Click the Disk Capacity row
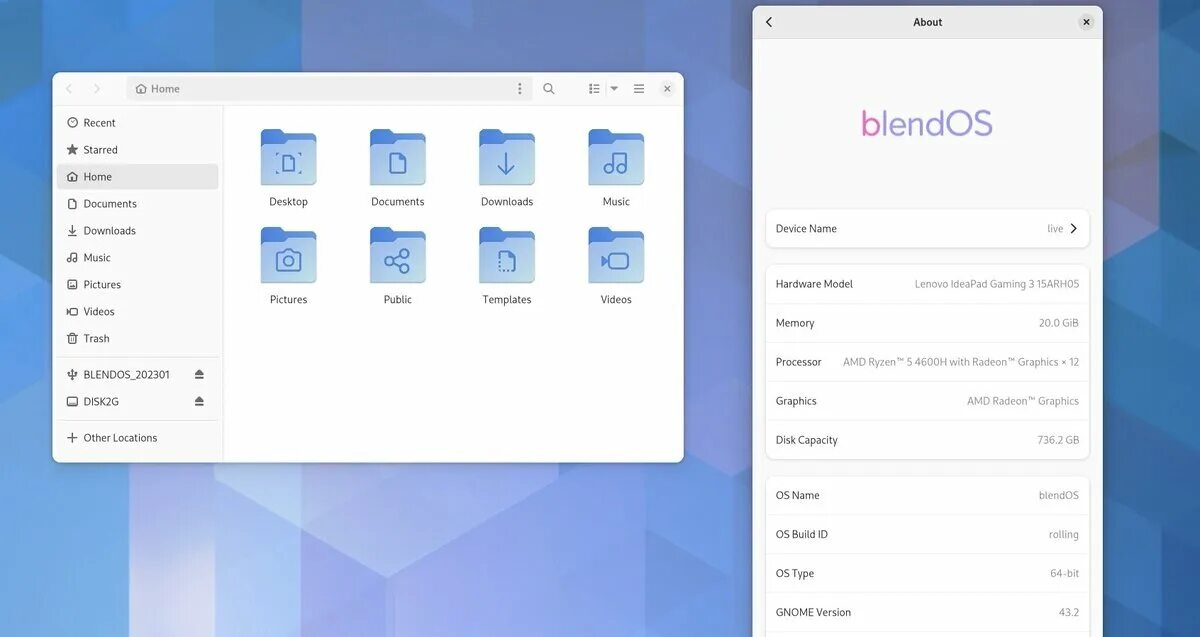The height and width of the screenshot is (637, 1200). [x=927, y=440]
